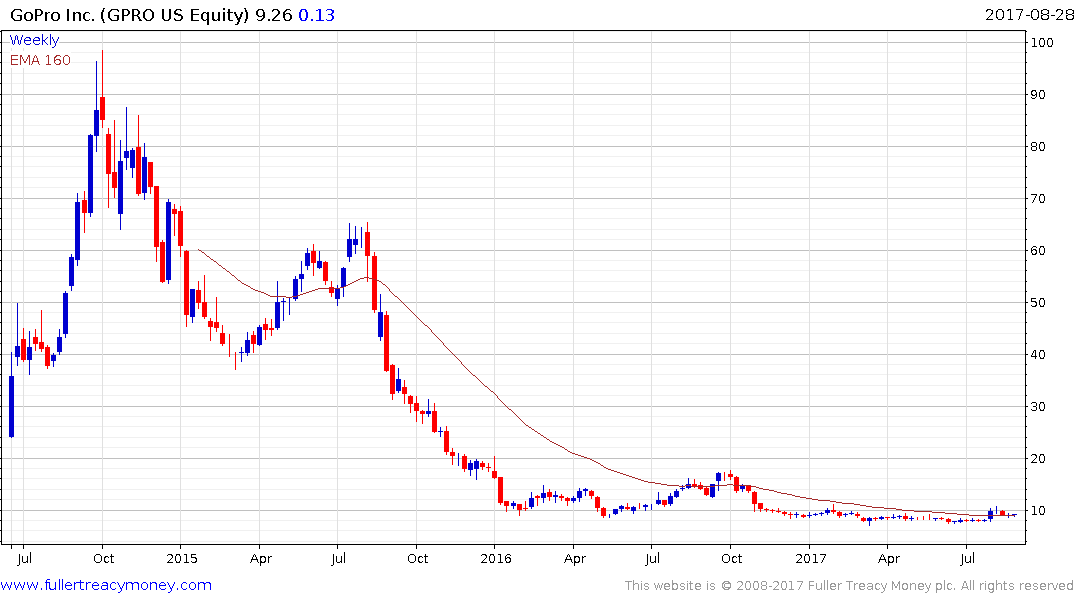Click the copyright notice text
This screenshot has height=600, width=1075.
point(849,586)
